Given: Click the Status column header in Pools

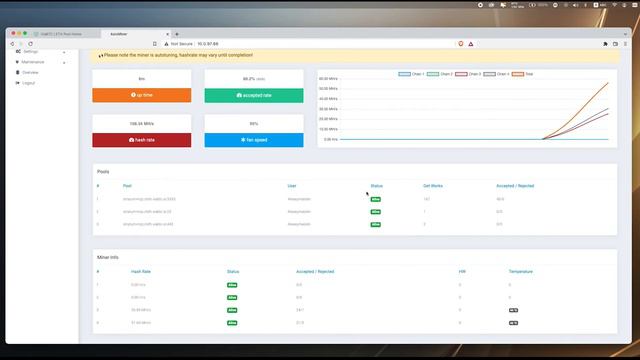Looking at the screenshot, I should (x=377, y=186).
